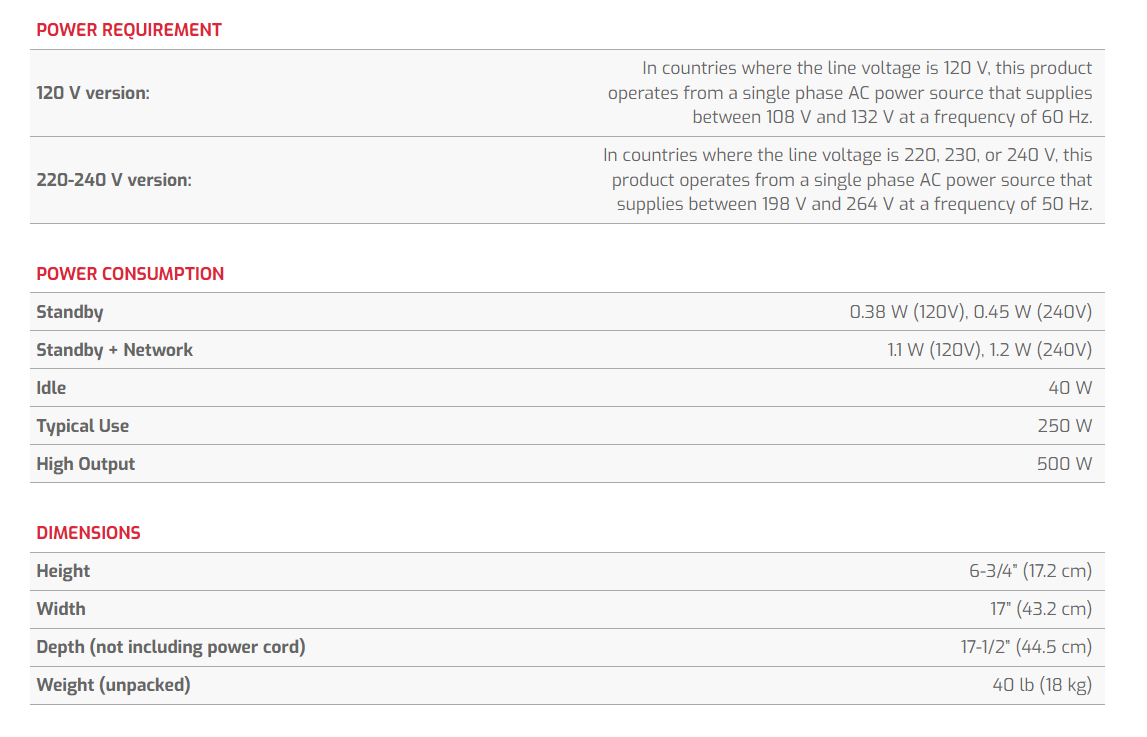The width and height of the screenshot is (1147, 737).
Task: Click the 120 V line voltage description text
Action: point(850,93)
